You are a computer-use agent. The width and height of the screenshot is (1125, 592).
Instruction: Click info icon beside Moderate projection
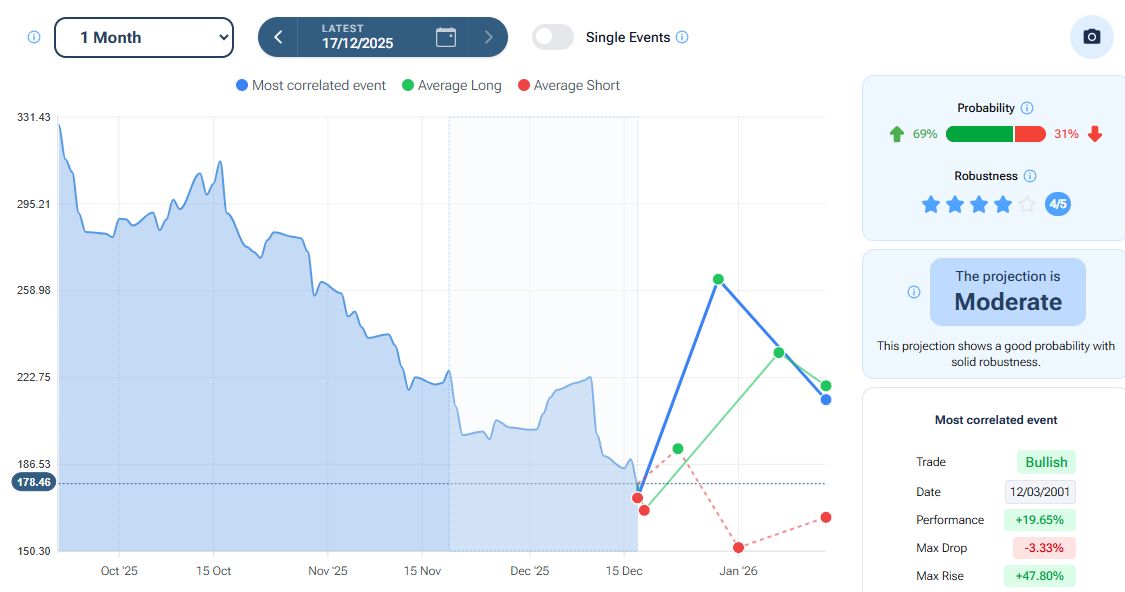click(913, 292)
